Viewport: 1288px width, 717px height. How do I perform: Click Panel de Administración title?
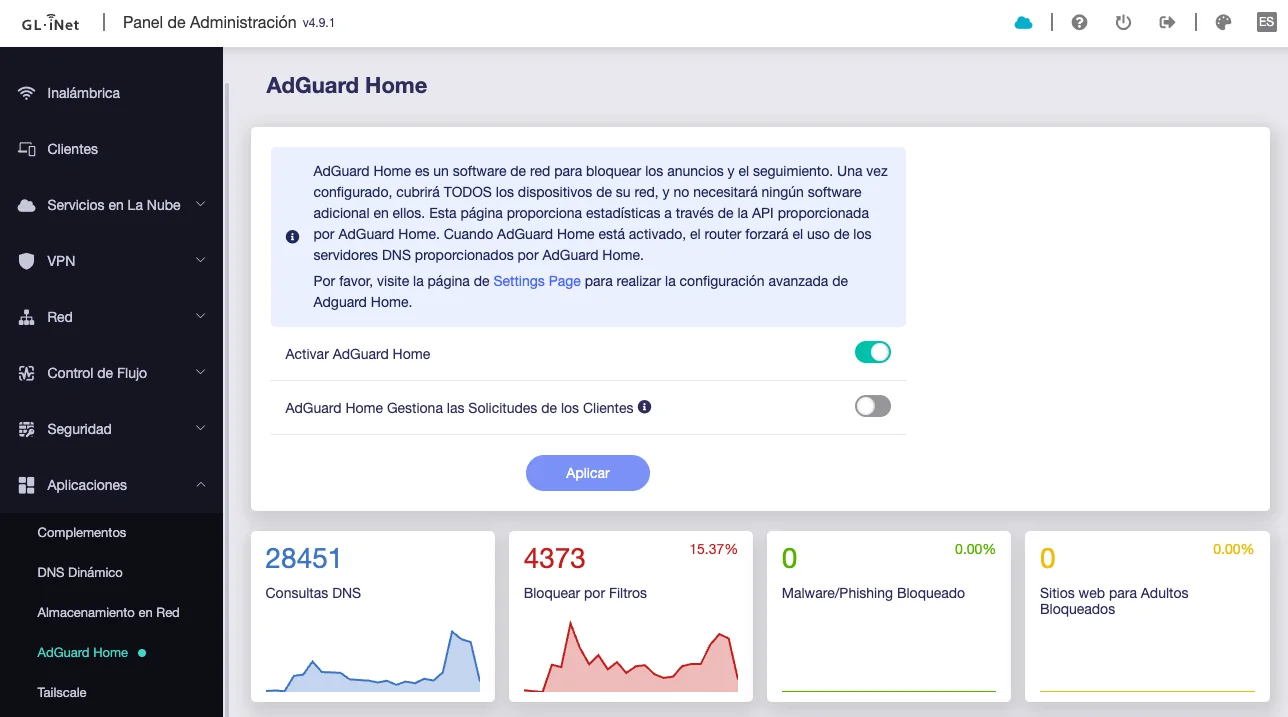point(209,22)
